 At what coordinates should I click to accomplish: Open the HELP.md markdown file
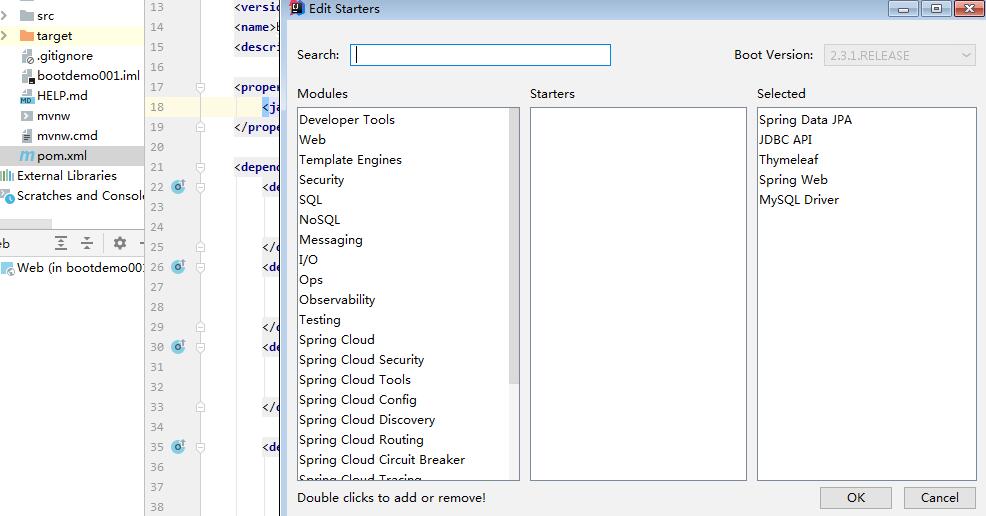[62, 96]
